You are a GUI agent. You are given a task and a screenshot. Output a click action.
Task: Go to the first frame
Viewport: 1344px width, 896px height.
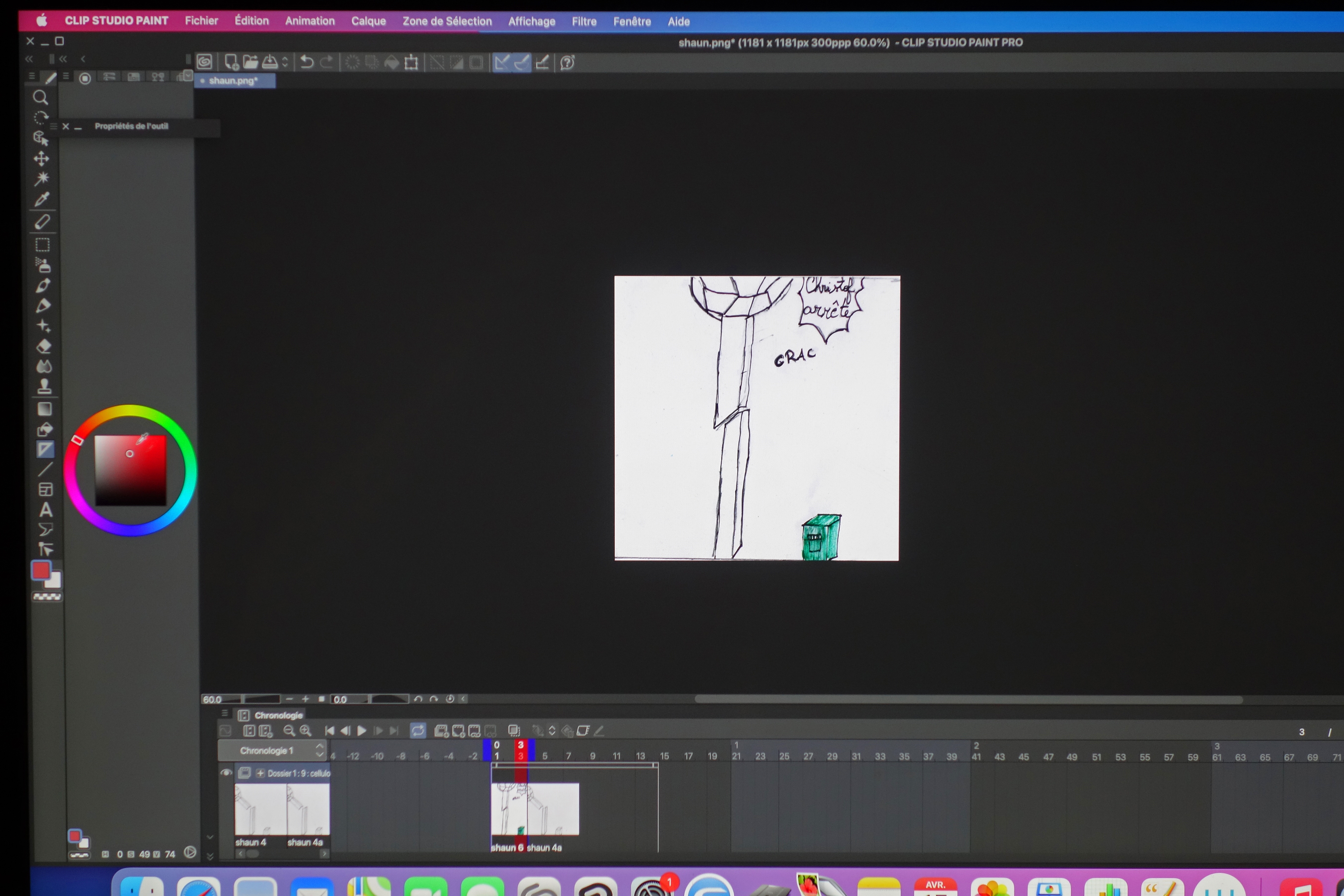(x=329, y=731)
